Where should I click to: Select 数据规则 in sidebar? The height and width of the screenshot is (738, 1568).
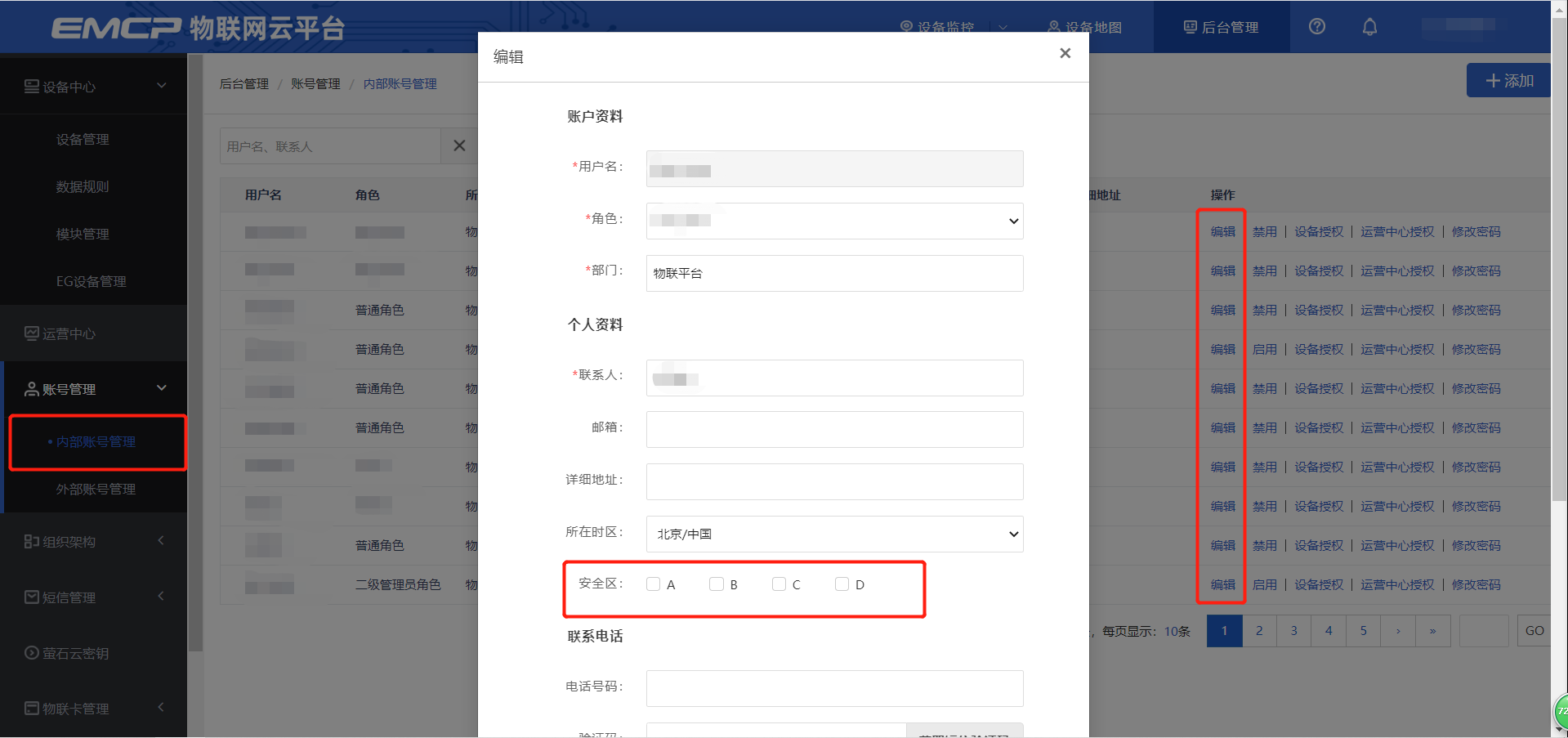point(83,186)
